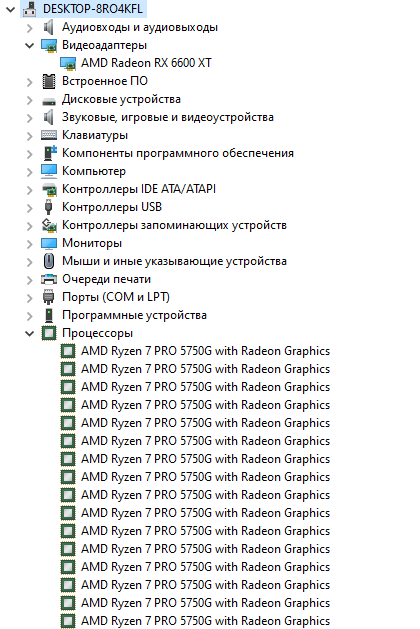Click the USB plug icon for Контроллеры USB
Viewport: 420px width, 629px height.
pyautogui.click(x=49, y=207)
